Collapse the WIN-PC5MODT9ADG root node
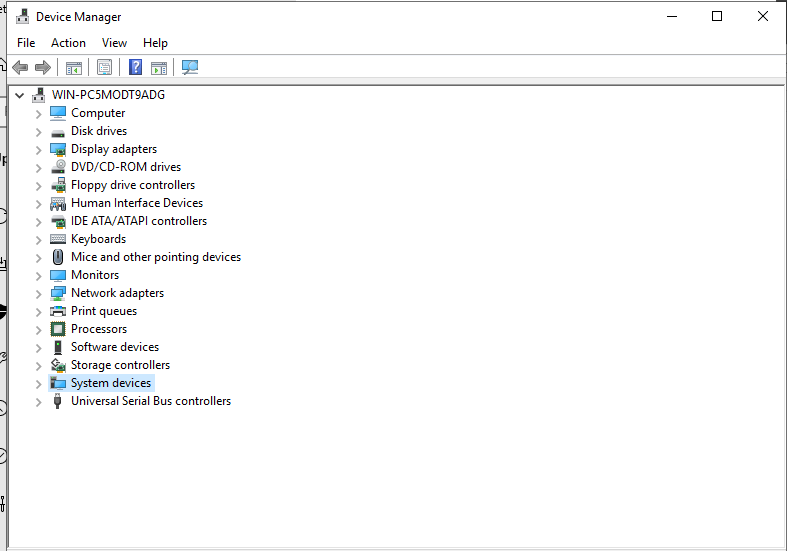 click(x=20, y=95)
